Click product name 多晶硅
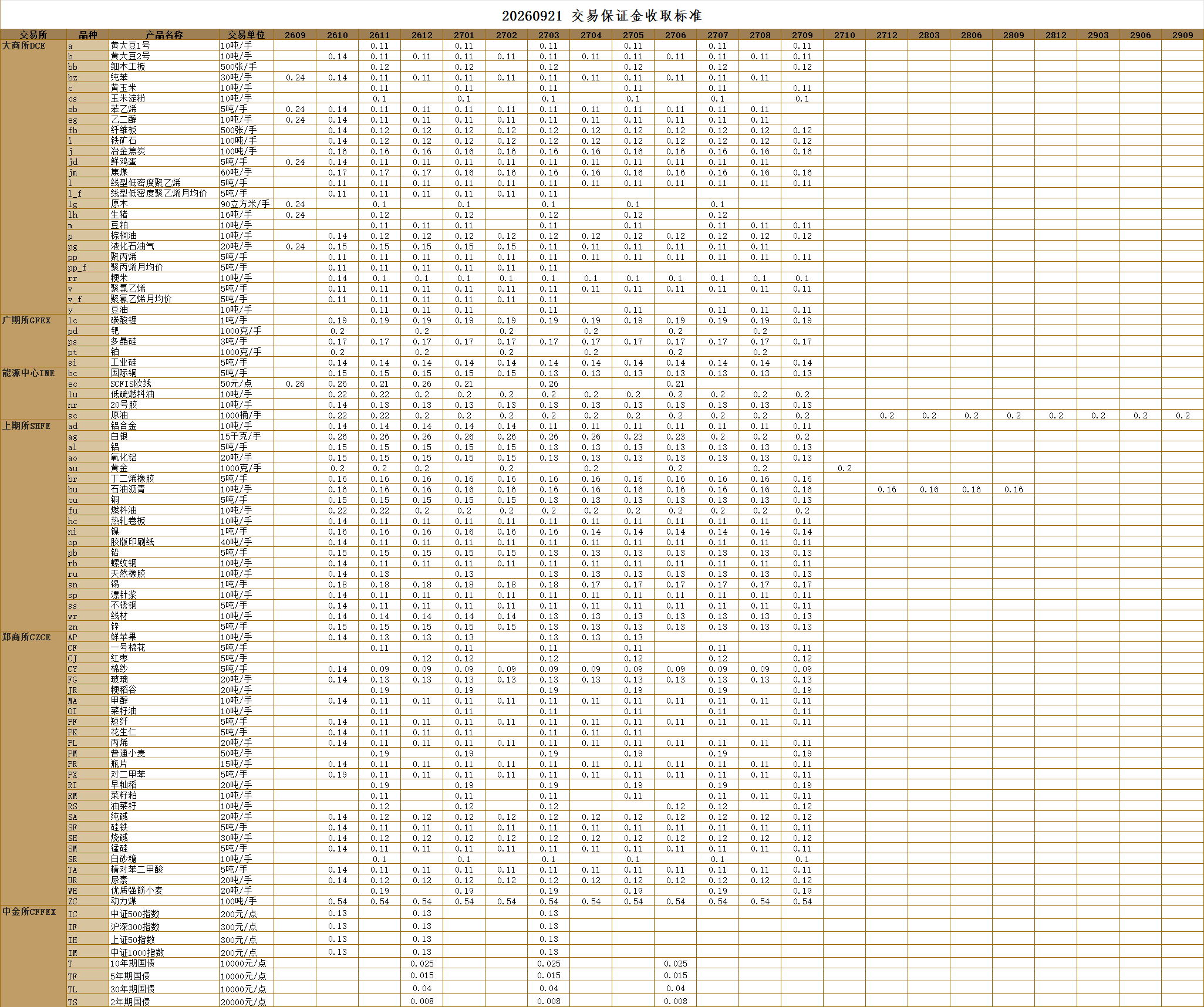This screenshot has width=1204, height=1007. (124, 342)
